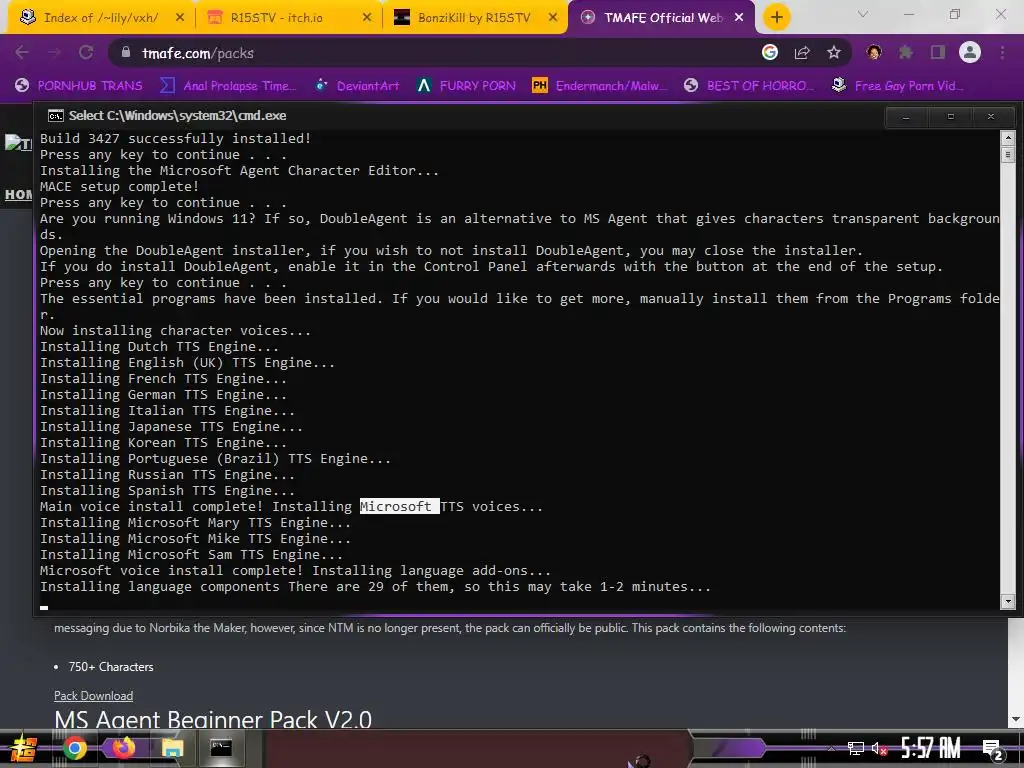Go forward to the next page

[x=54, y=53]
